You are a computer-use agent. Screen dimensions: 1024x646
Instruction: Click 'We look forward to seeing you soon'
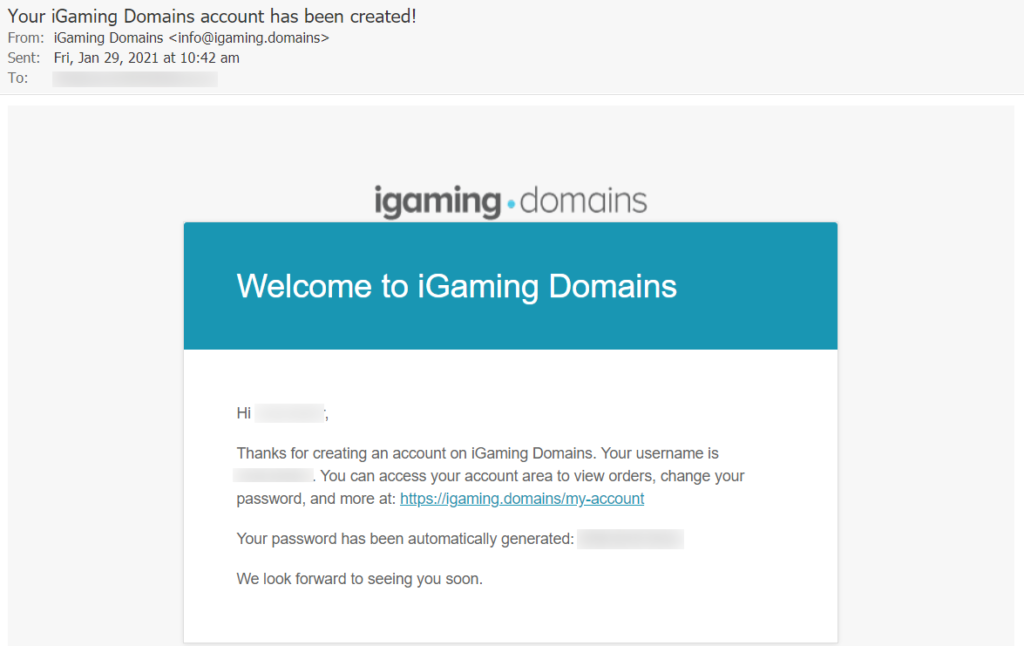[359, 579]
